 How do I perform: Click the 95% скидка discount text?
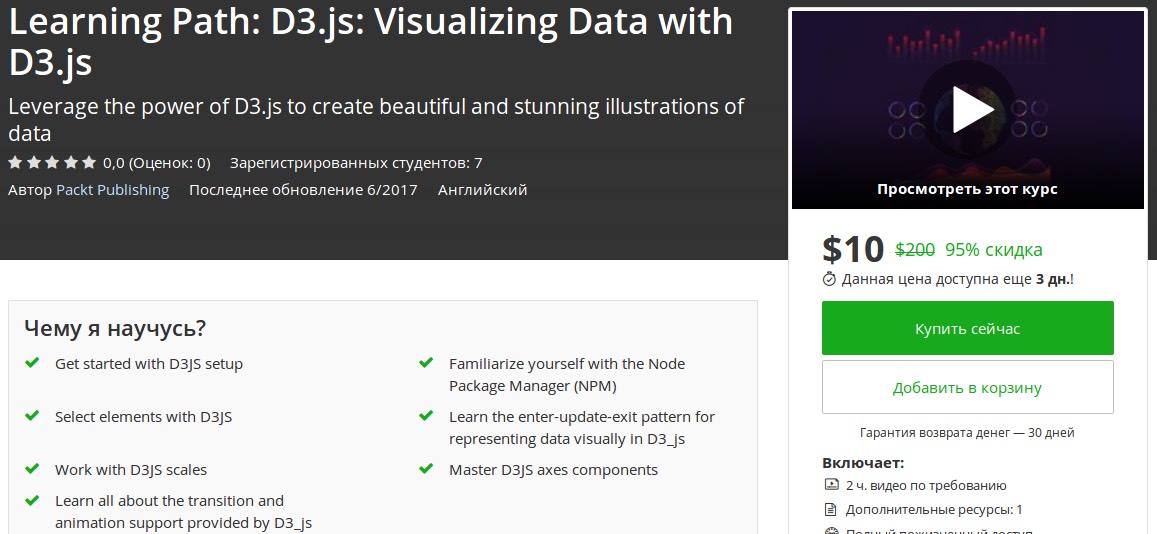993,249
